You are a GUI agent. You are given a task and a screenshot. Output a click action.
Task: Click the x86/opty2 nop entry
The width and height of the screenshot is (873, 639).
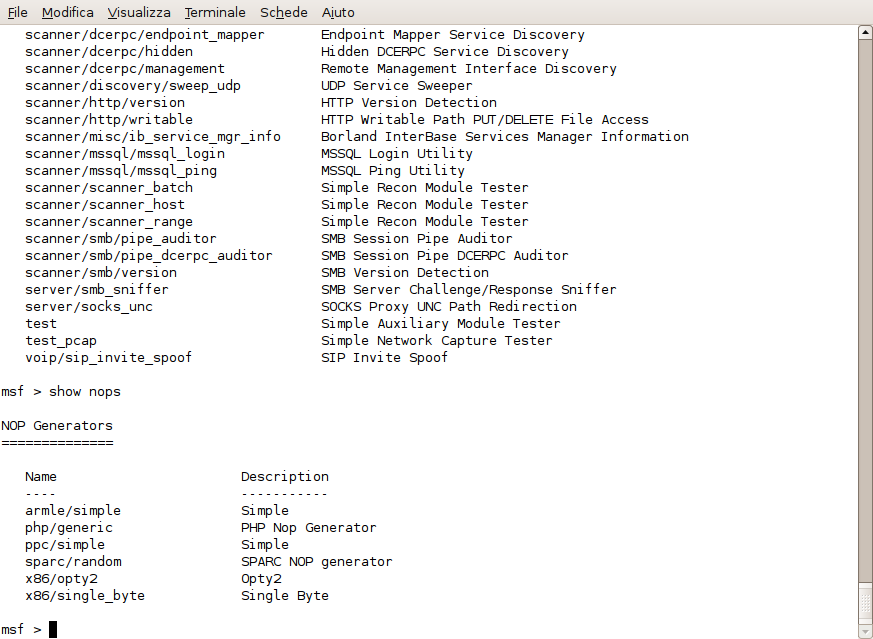click(x=61, y=579)
